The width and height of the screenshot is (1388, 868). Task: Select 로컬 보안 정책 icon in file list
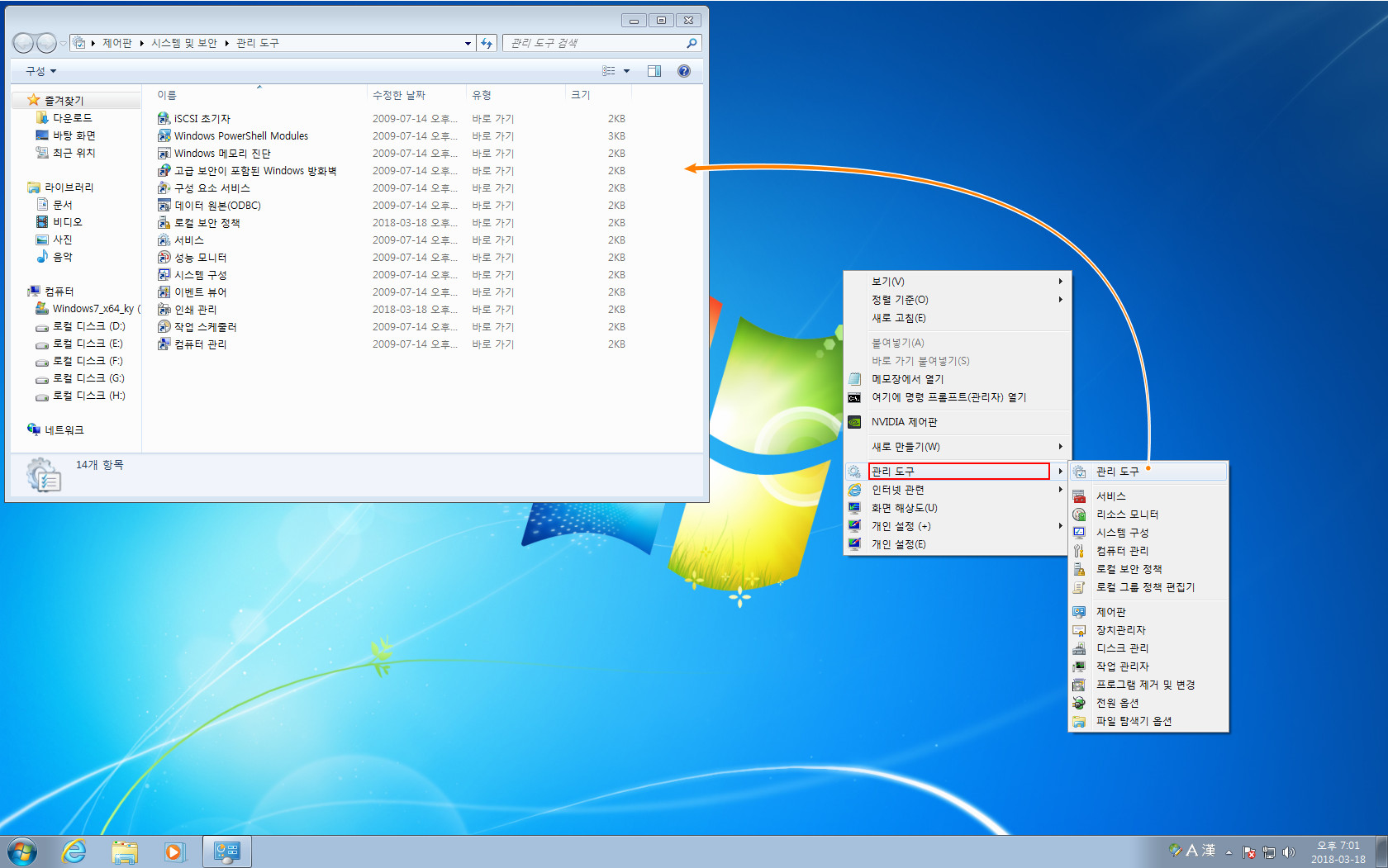click(x=164, y=223)
